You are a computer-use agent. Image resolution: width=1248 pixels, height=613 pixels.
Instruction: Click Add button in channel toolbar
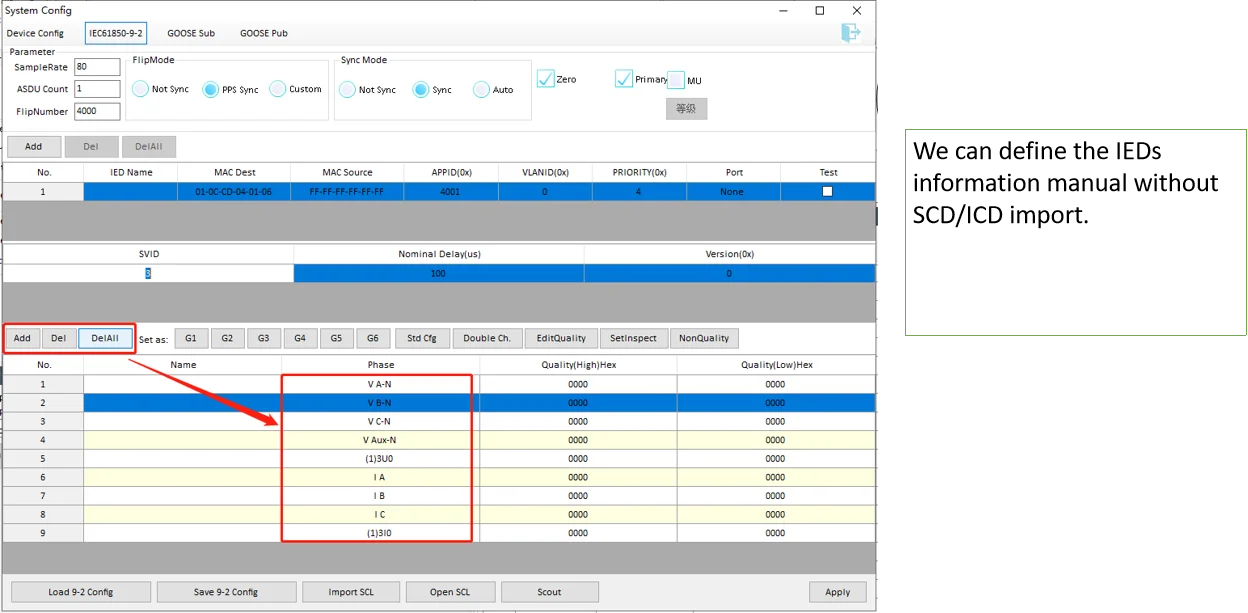22,338
